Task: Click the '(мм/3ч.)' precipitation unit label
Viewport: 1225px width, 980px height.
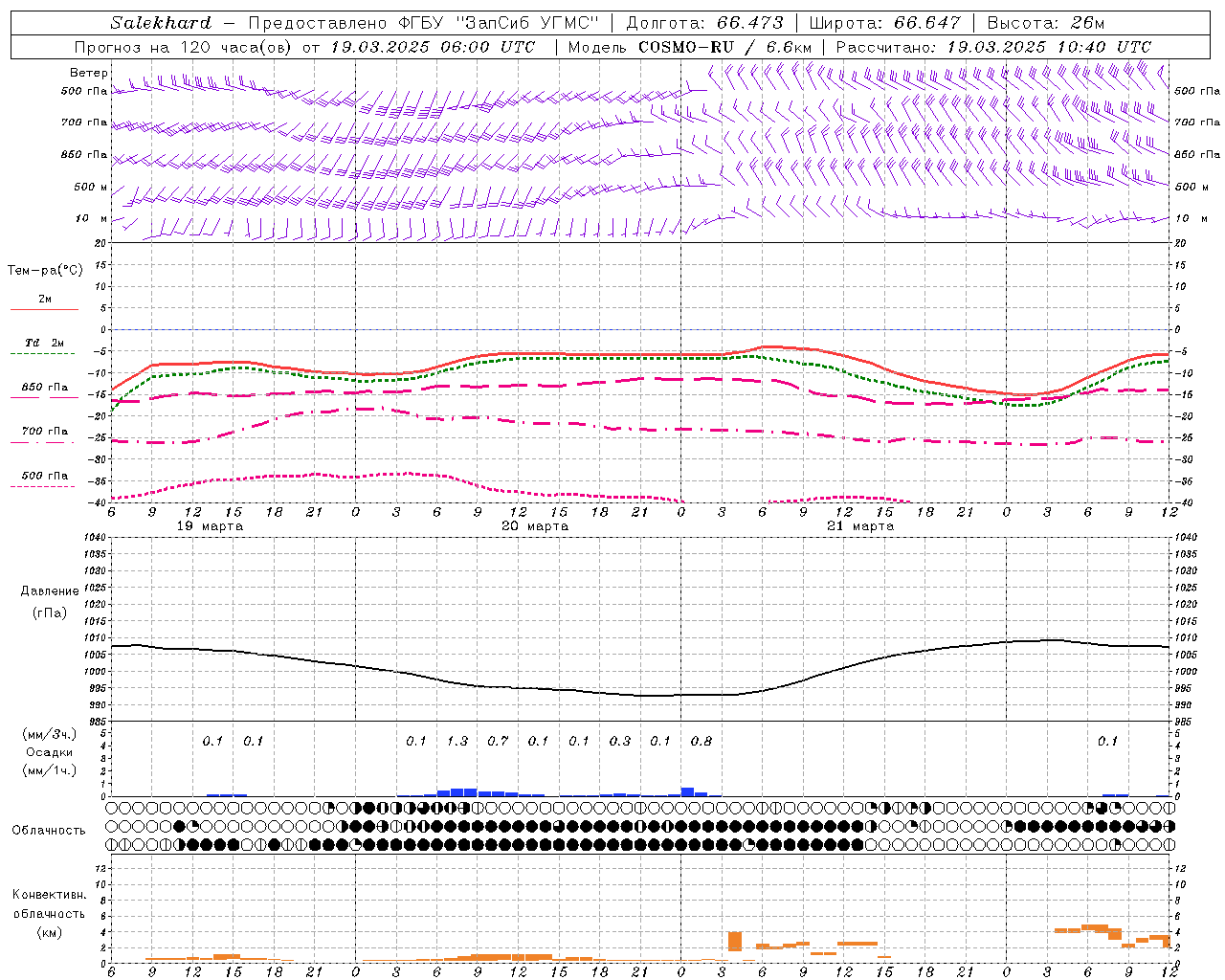Action: 50,734
